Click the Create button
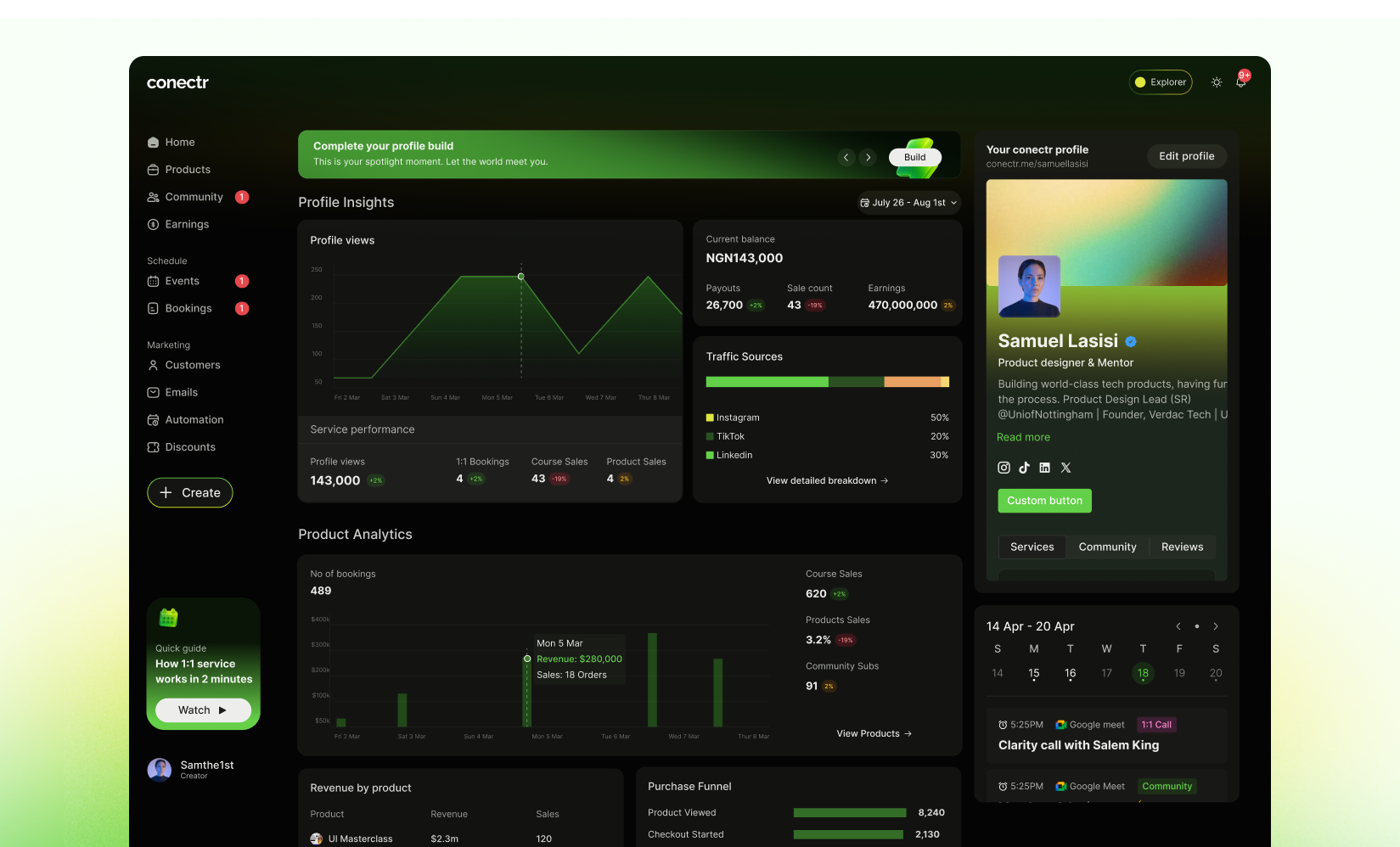Screen dimensions: 1400x847 click(x=190, y=493)
